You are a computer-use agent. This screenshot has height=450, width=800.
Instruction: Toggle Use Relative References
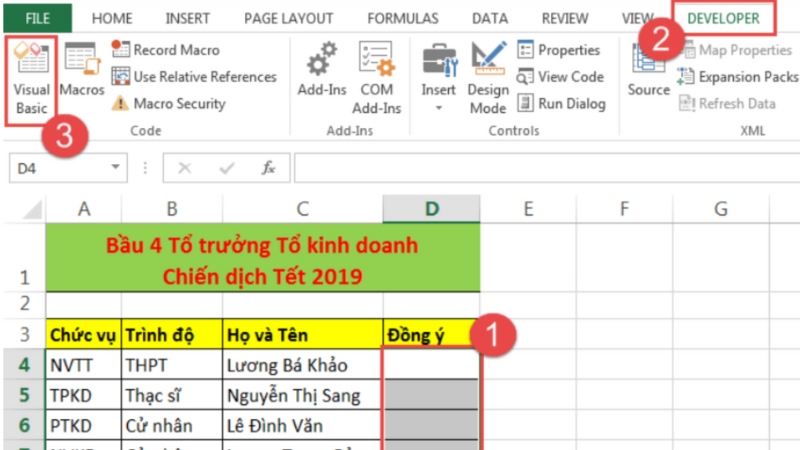click(x=194, y=77)
